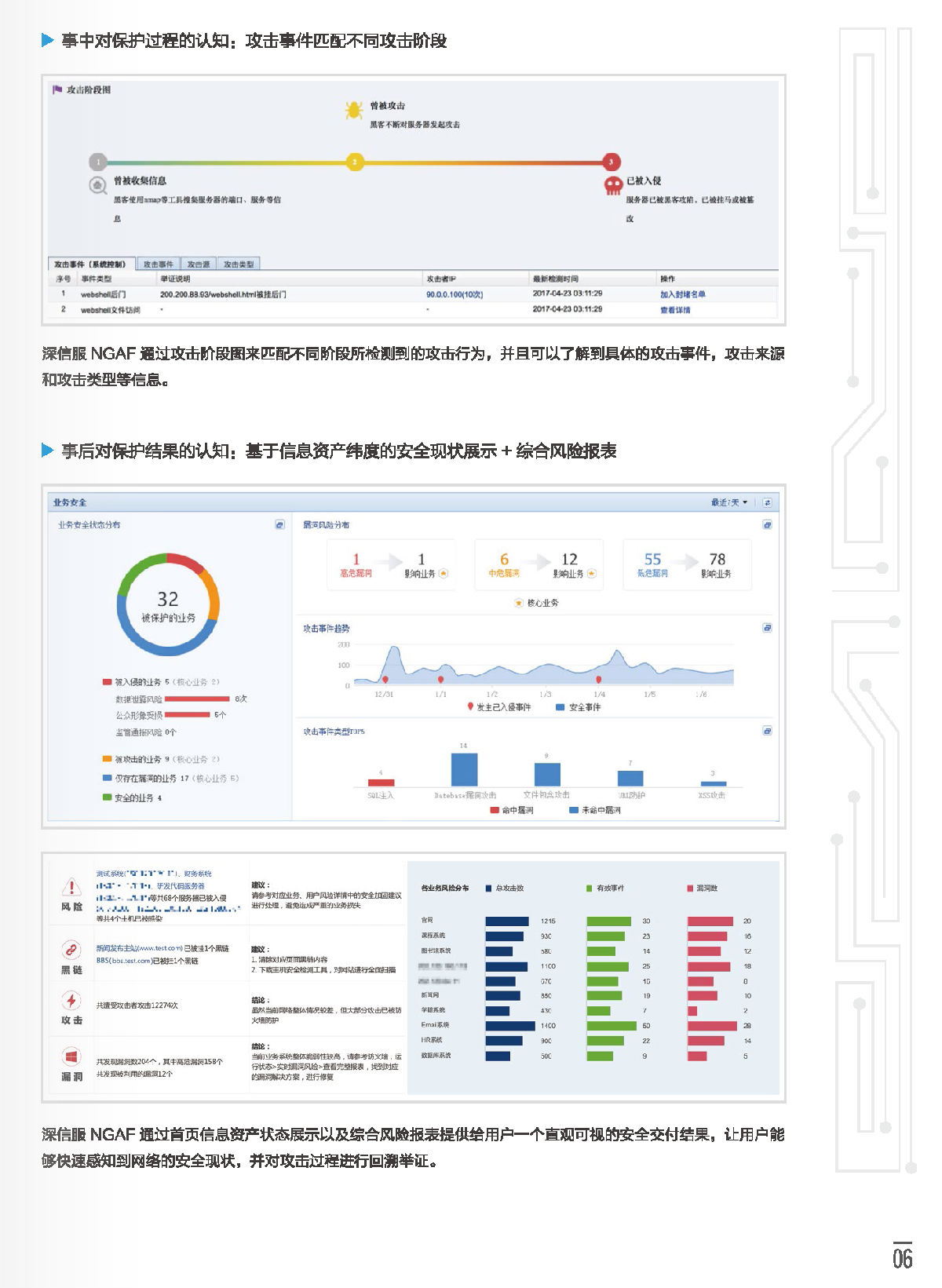
Task: Click the 最新检测时间 column header
Action: pos(555,279)
